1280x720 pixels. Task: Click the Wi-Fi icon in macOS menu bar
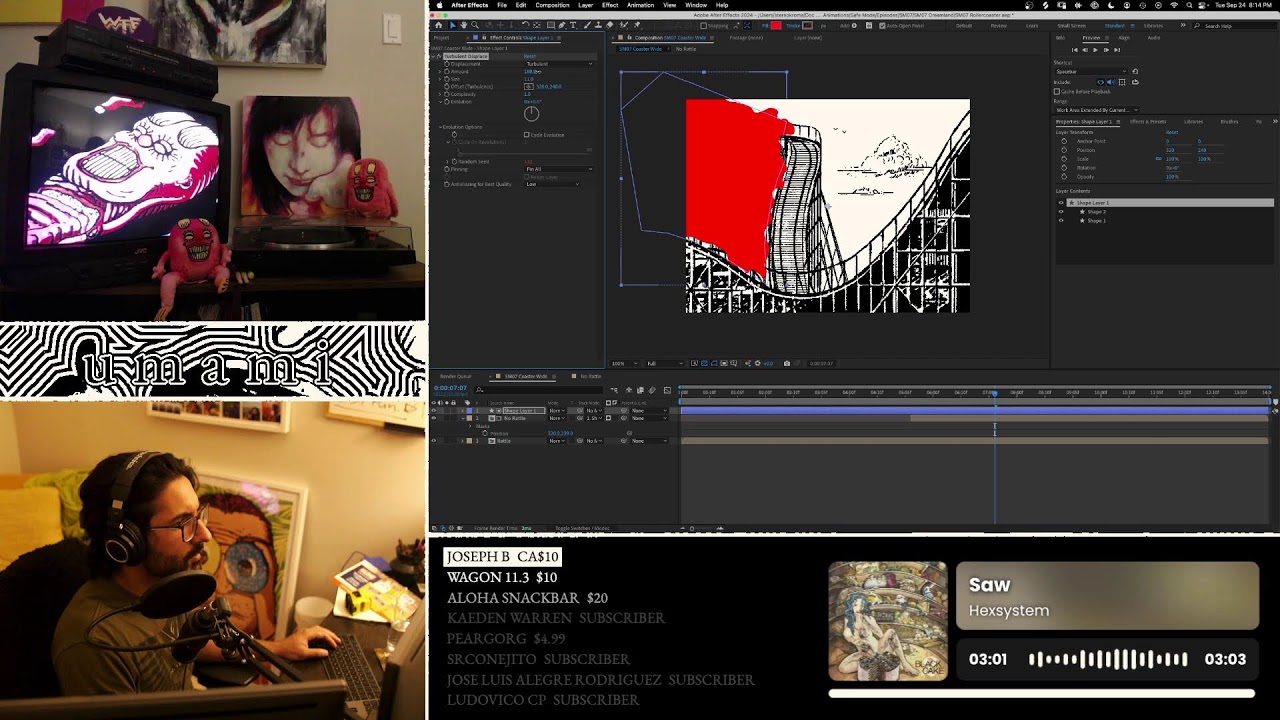(x=1174, y=5)
